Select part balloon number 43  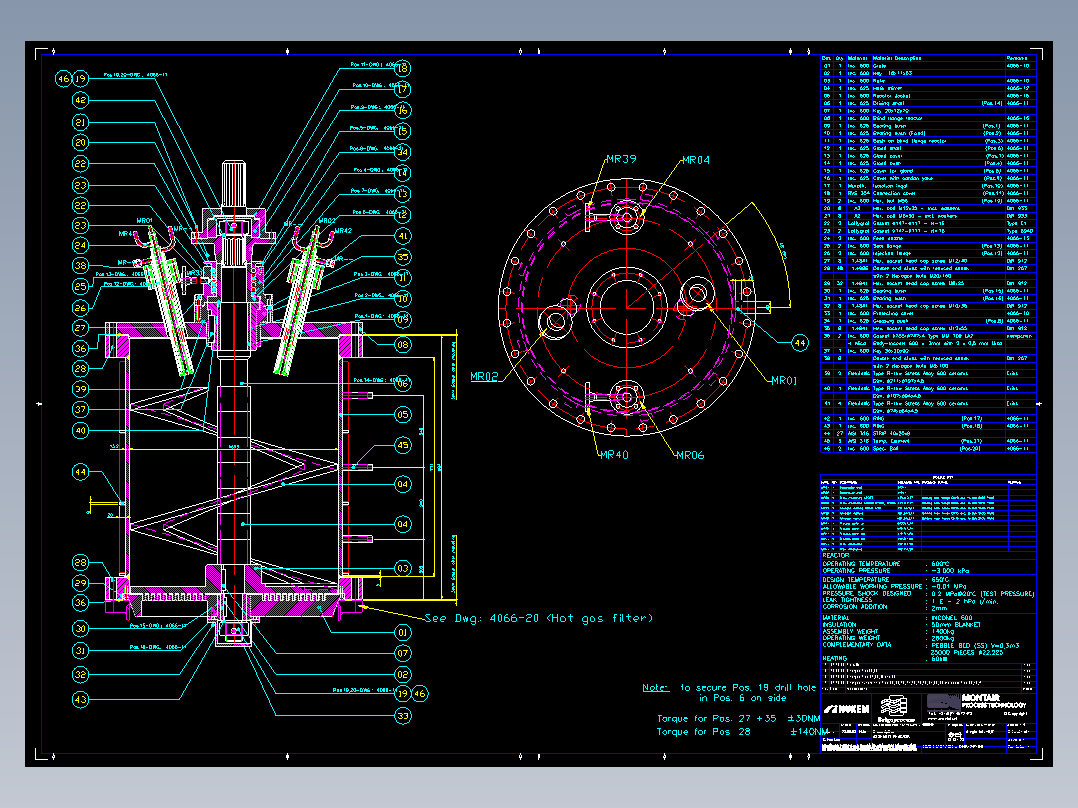click(80, 699)
